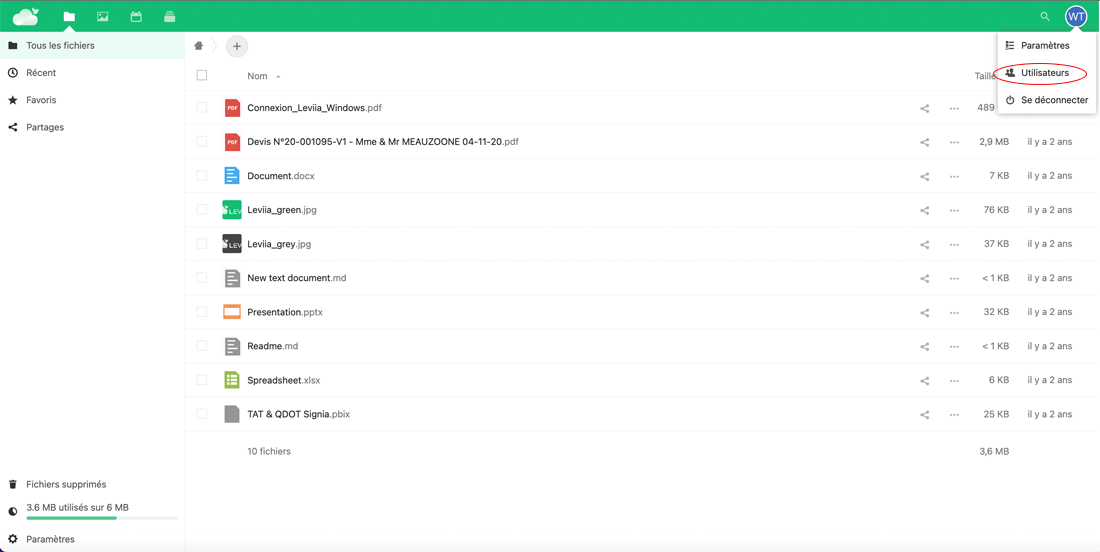
Task: Open sidebar Paramètres at bottom left
Action: [92, 539]
